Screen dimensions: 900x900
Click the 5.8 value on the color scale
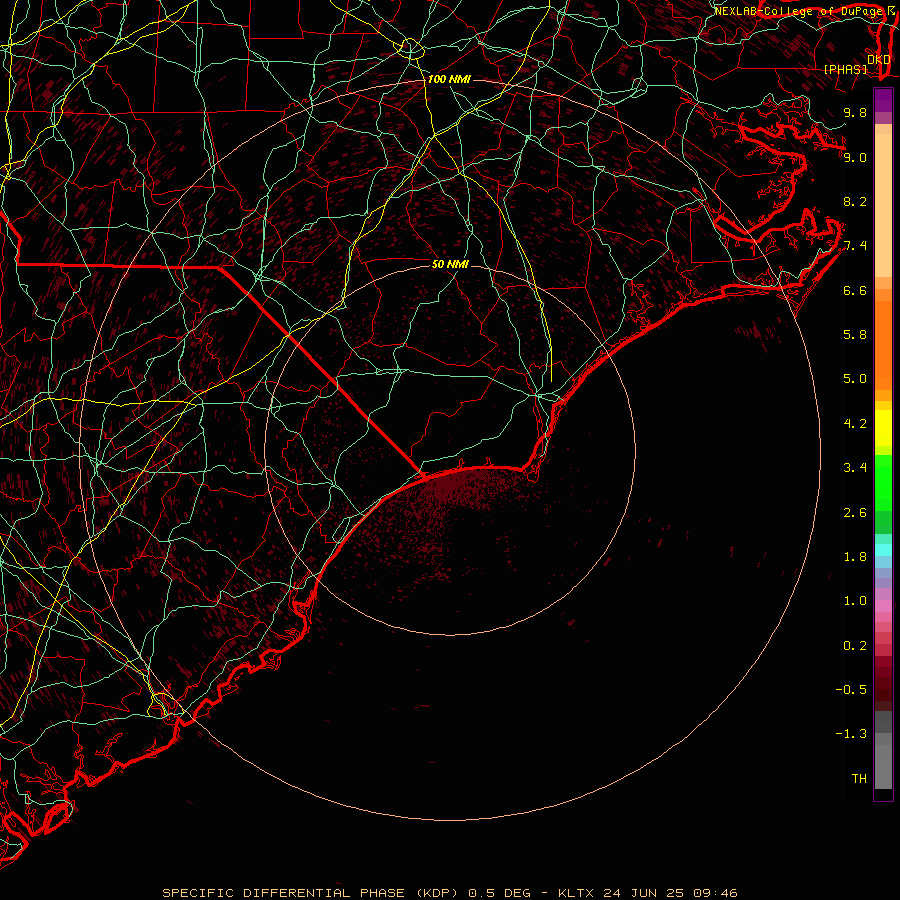point(855,335)
